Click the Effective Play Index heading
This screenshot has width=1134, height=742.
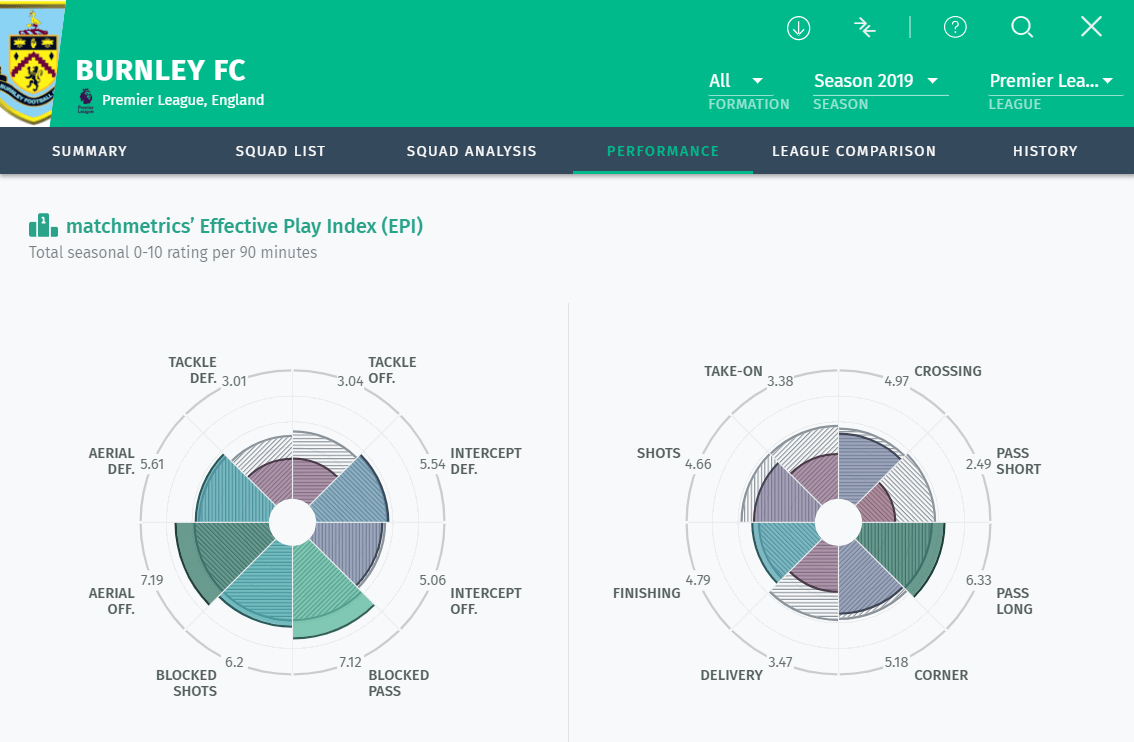[x=244, y=226]
